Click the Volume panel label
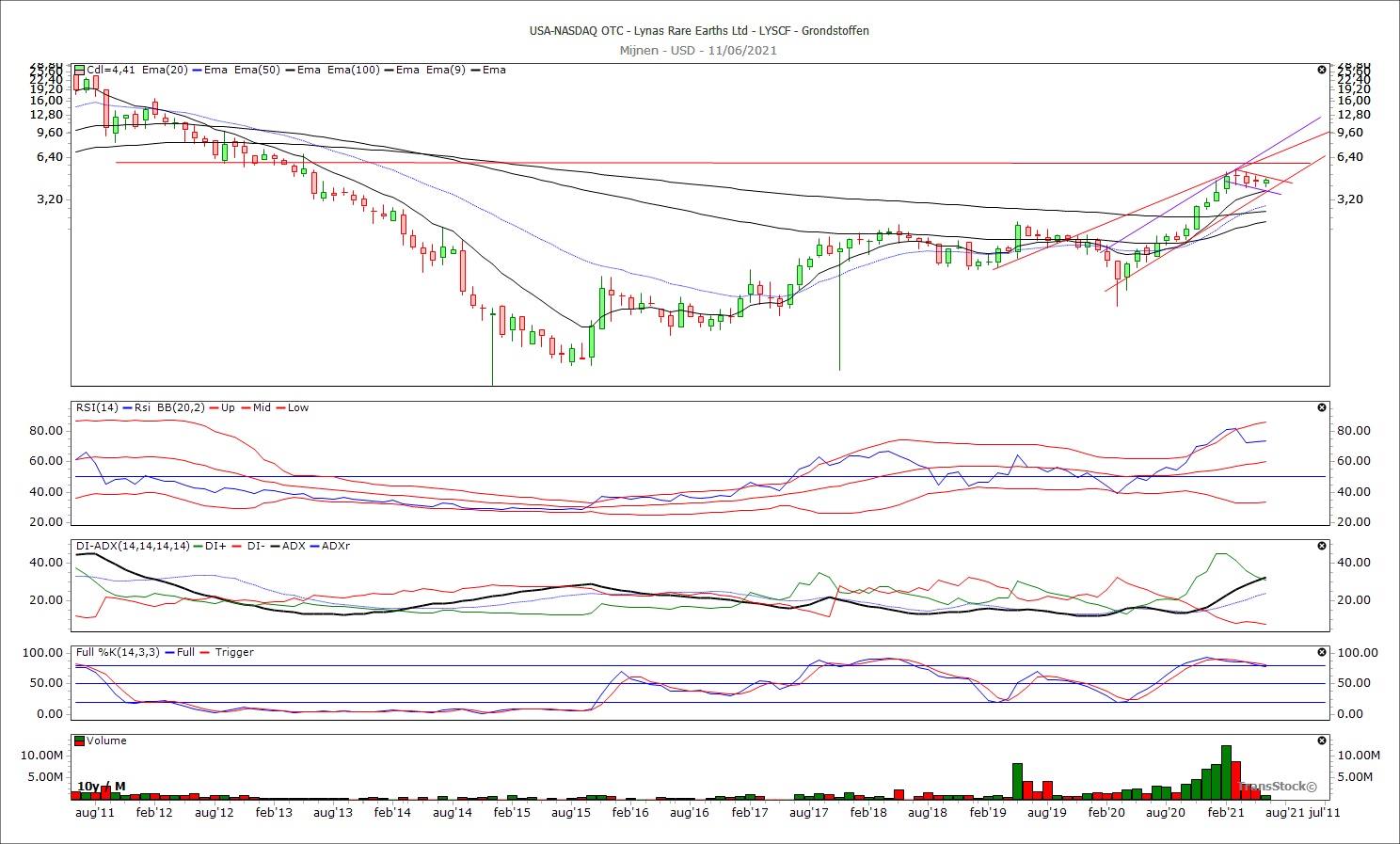 coord(106,740)
